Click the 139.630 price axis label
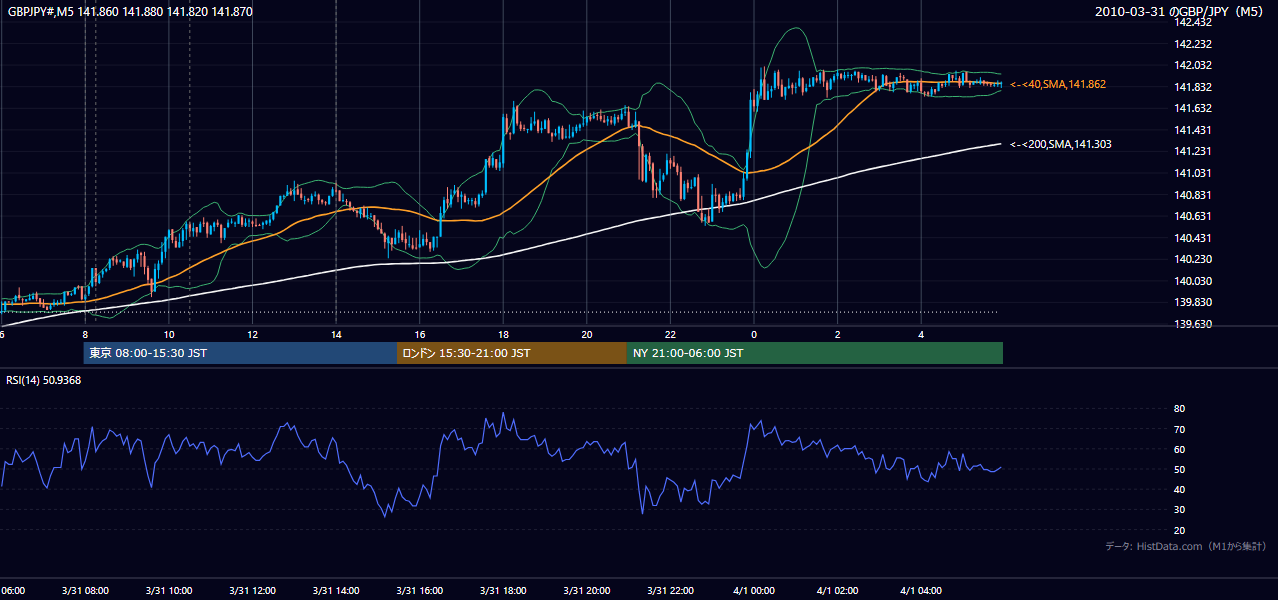 click(x=1194, y=324)
